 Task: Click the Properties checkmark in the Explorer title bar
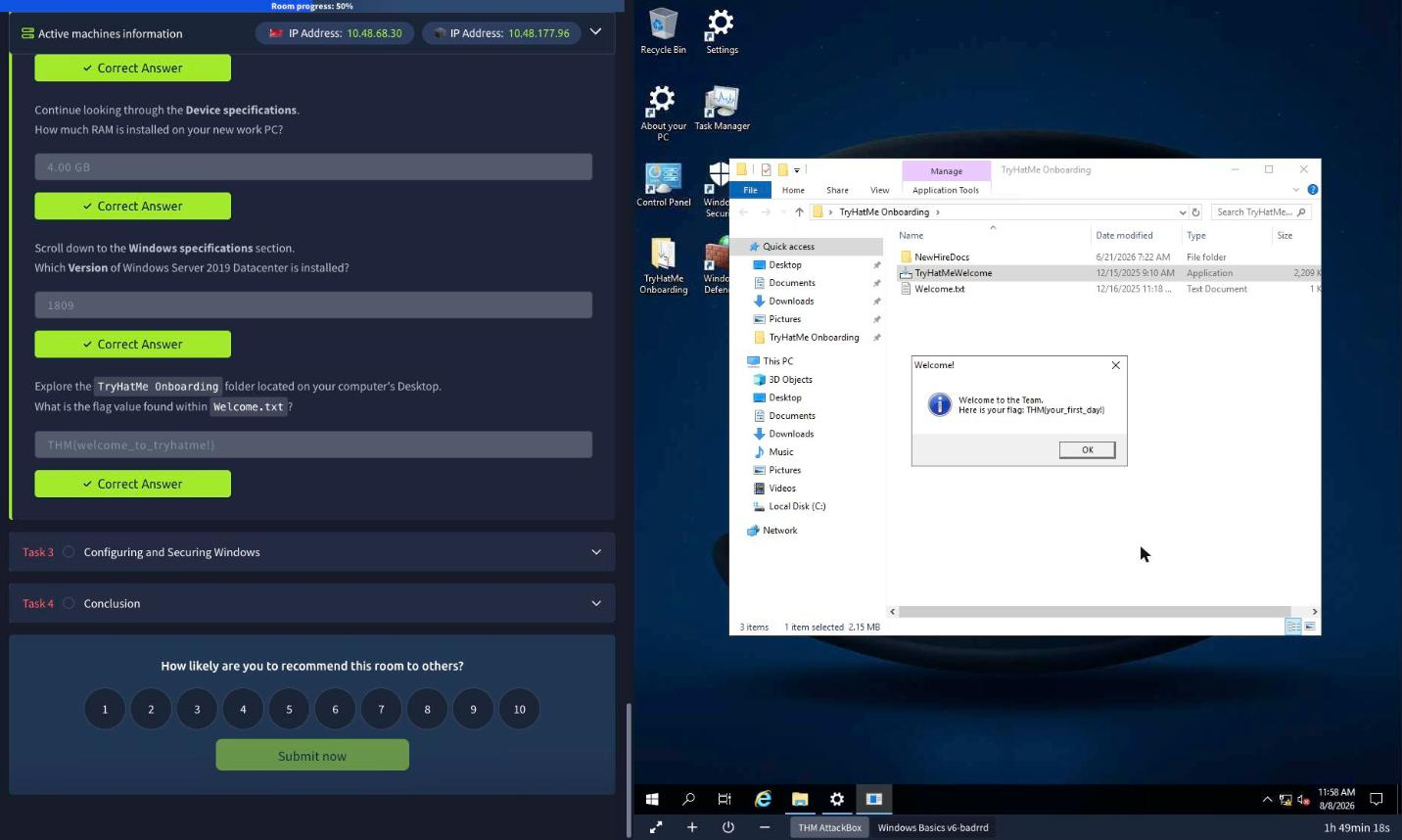click(x=766, y=169)
